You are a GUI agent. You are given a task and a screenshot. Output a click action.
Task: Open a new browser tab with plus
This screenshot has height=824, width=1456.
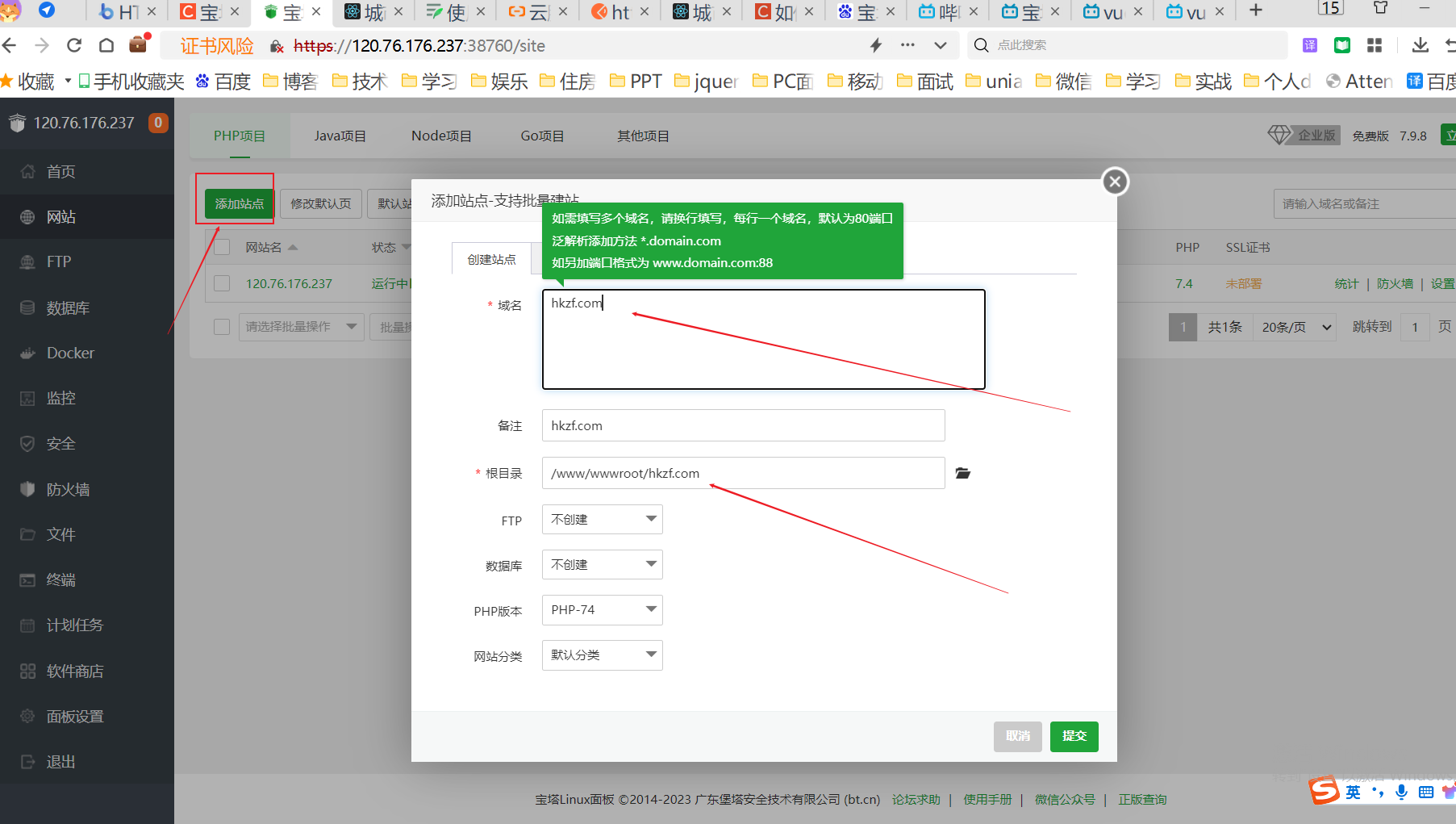1256,10
